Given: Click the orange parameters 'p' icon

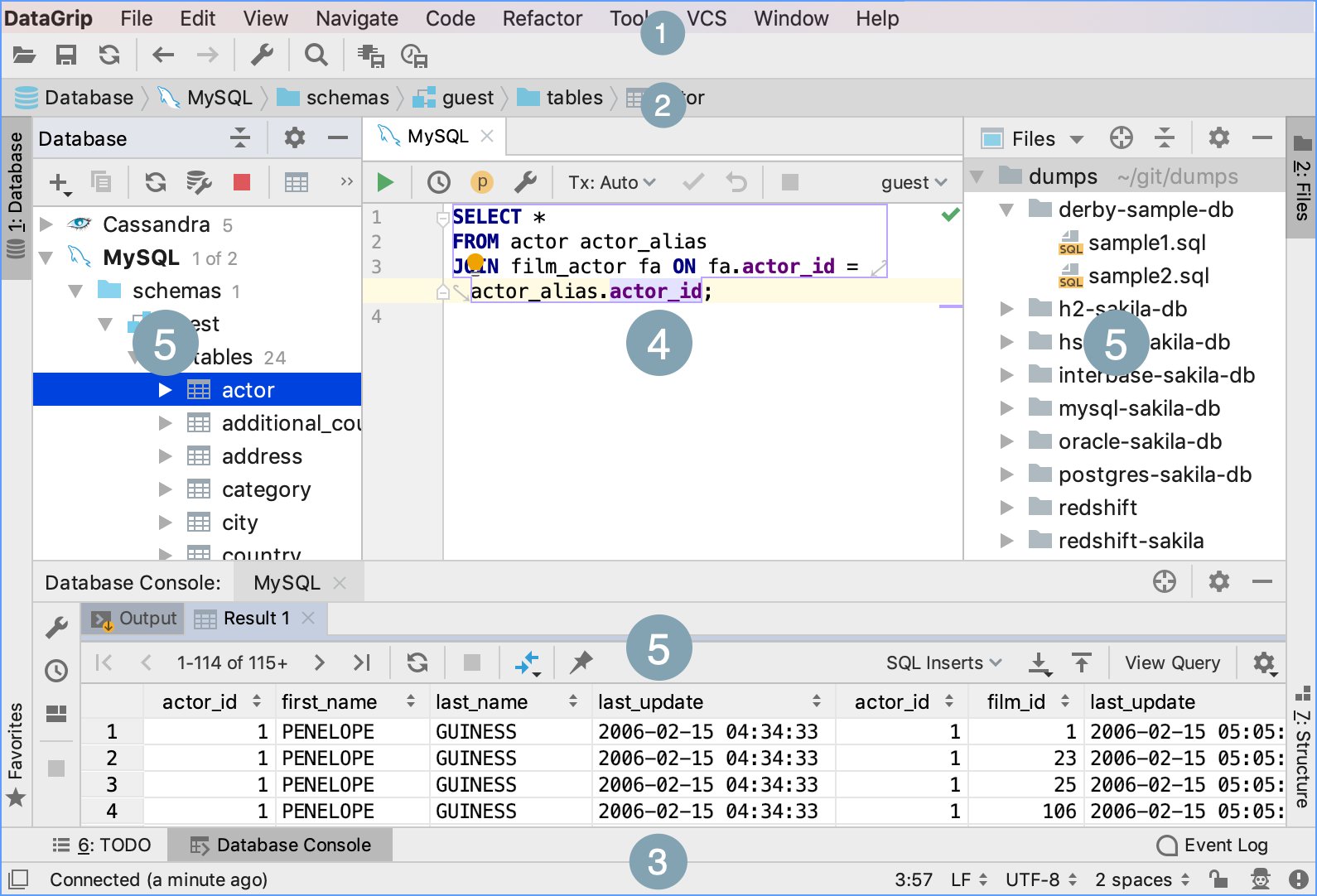Looking at the screenshot, I should (482, 182).
